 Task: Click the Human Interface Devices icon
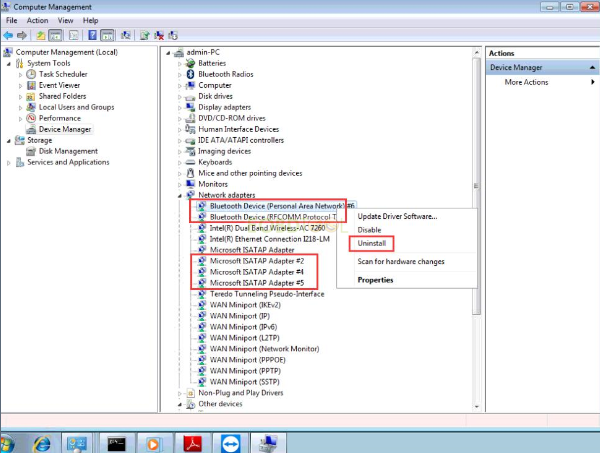190,129
